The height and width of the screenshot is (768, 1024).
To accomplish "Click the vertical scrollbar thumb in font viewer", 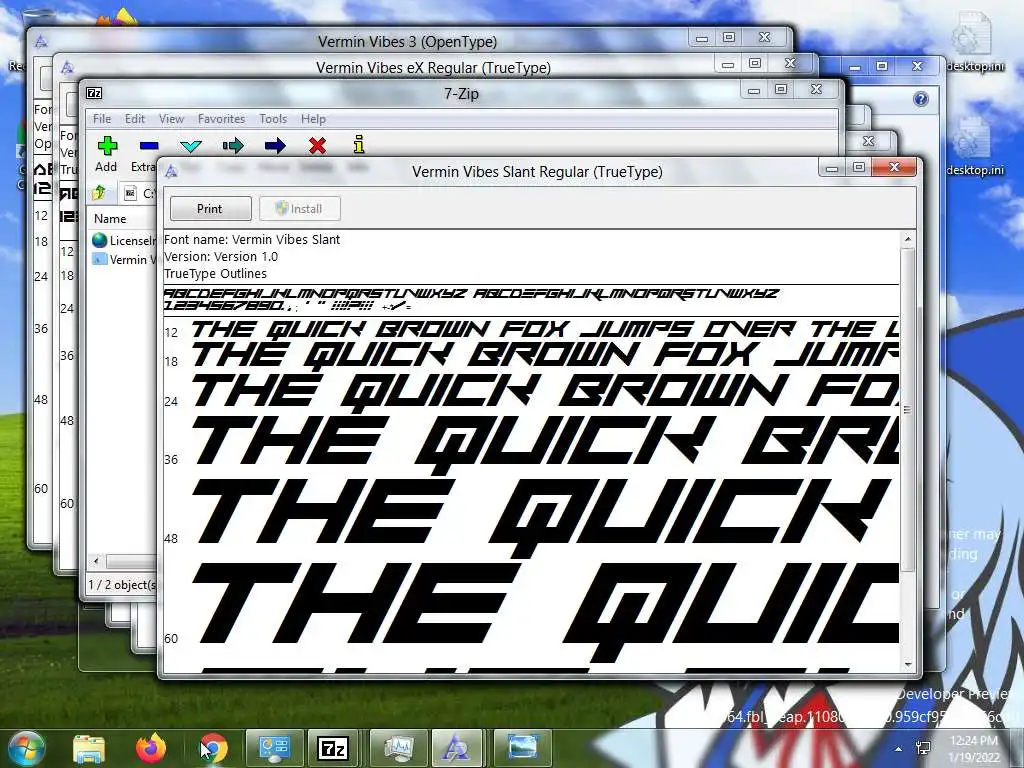I will tap(908, 409).
